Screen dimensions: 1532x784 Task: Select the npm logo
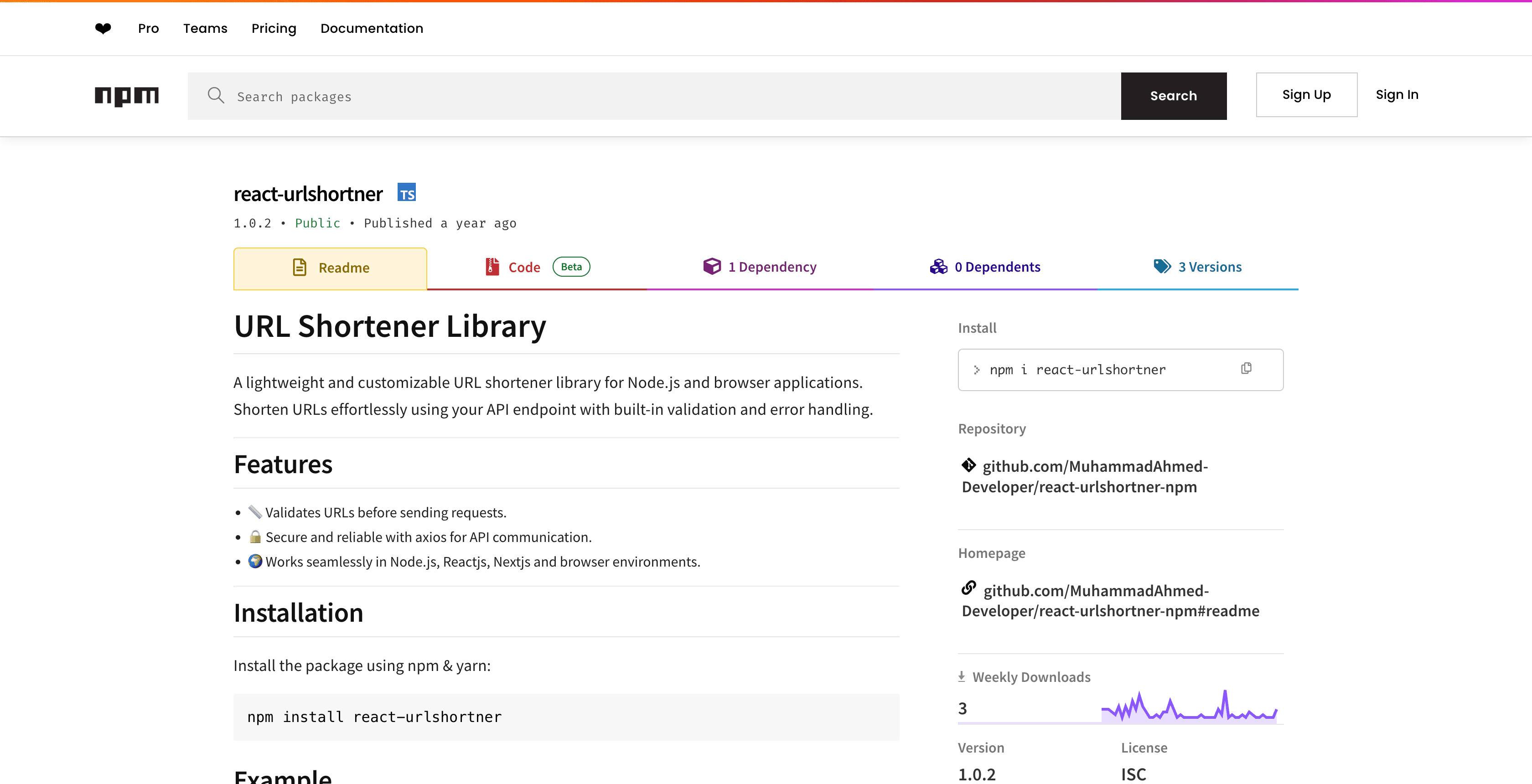tap(127, 96)
